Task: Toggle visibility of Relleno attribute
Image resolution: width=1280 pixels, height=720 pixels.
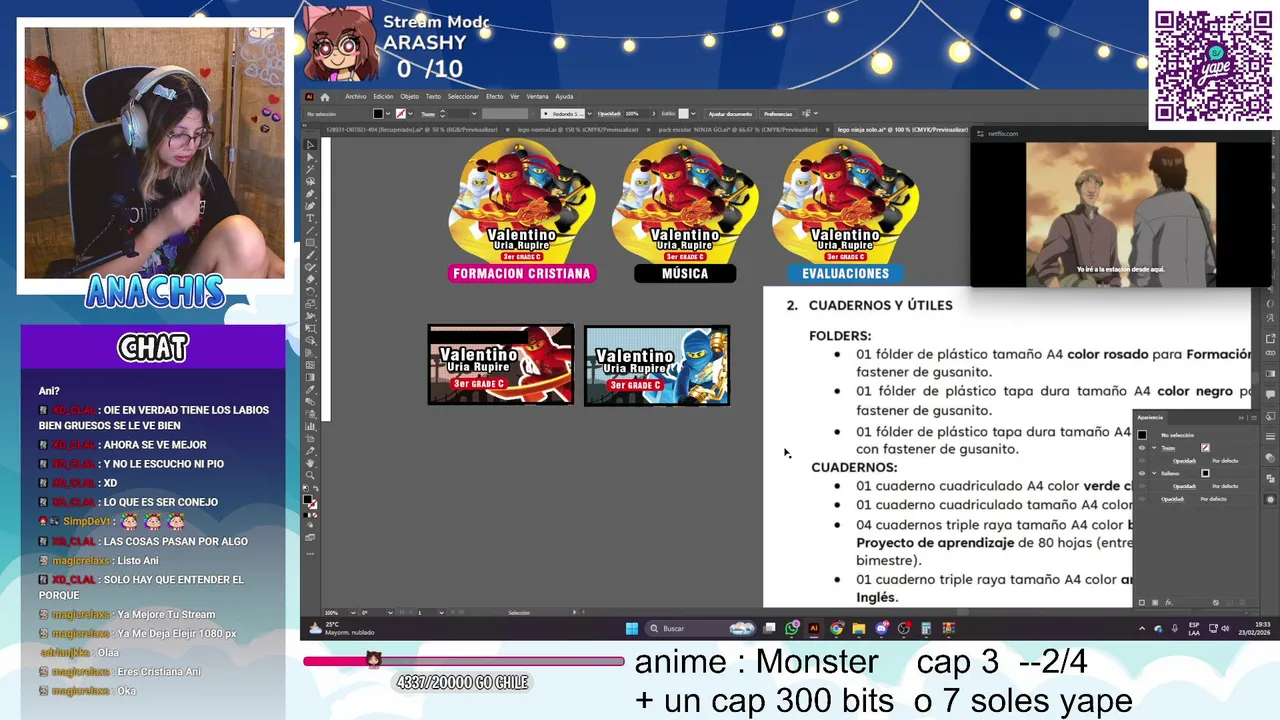Action: [x=1142, y=473]
